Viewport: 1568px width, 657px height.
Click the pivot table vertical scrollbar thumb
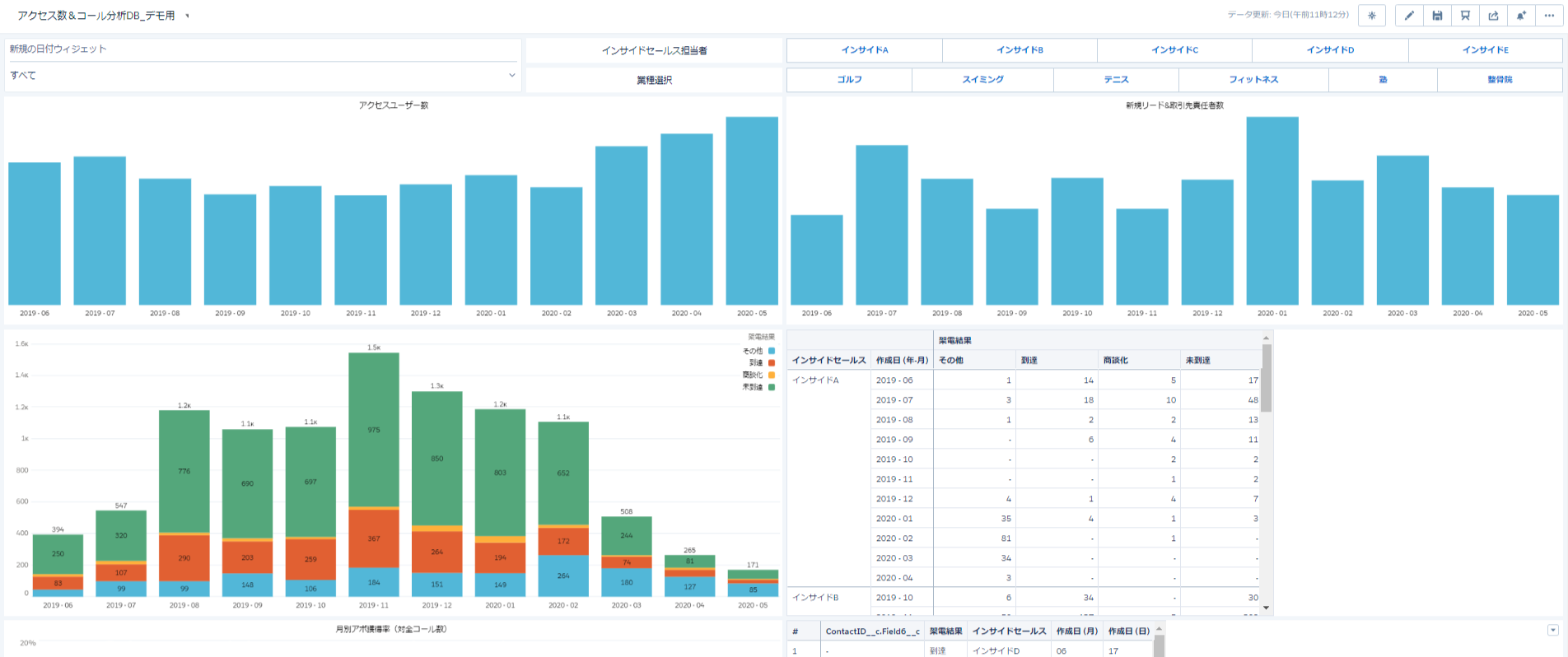point(1266,379)
